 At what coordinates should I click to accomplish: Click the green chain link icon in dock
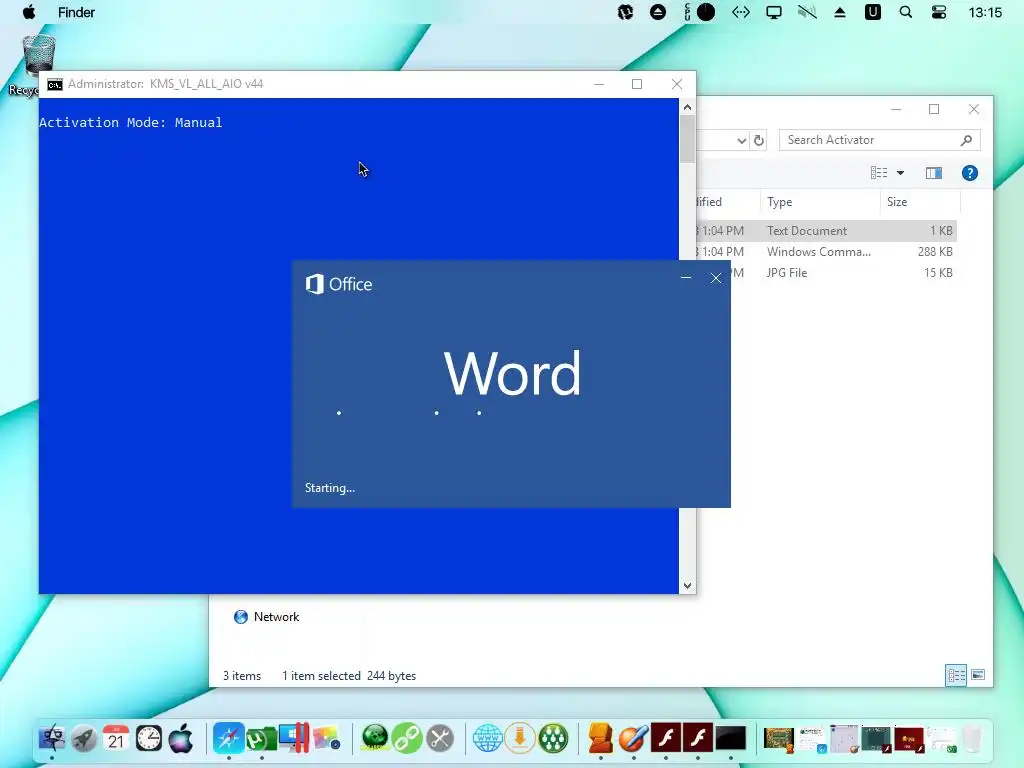pos(407,739)
